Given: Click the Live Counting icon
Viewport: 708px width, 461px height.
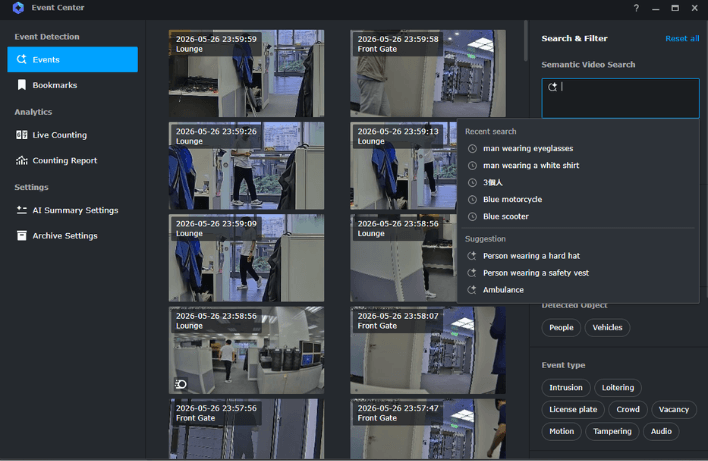Looking at the screenshot, I should [21, 135].
